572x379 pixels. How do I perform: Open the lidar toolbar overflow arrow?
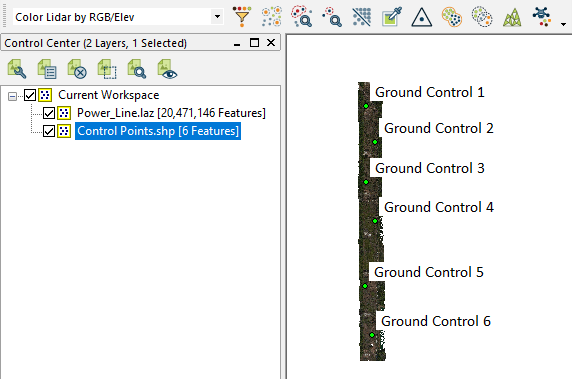click(563, 24)
